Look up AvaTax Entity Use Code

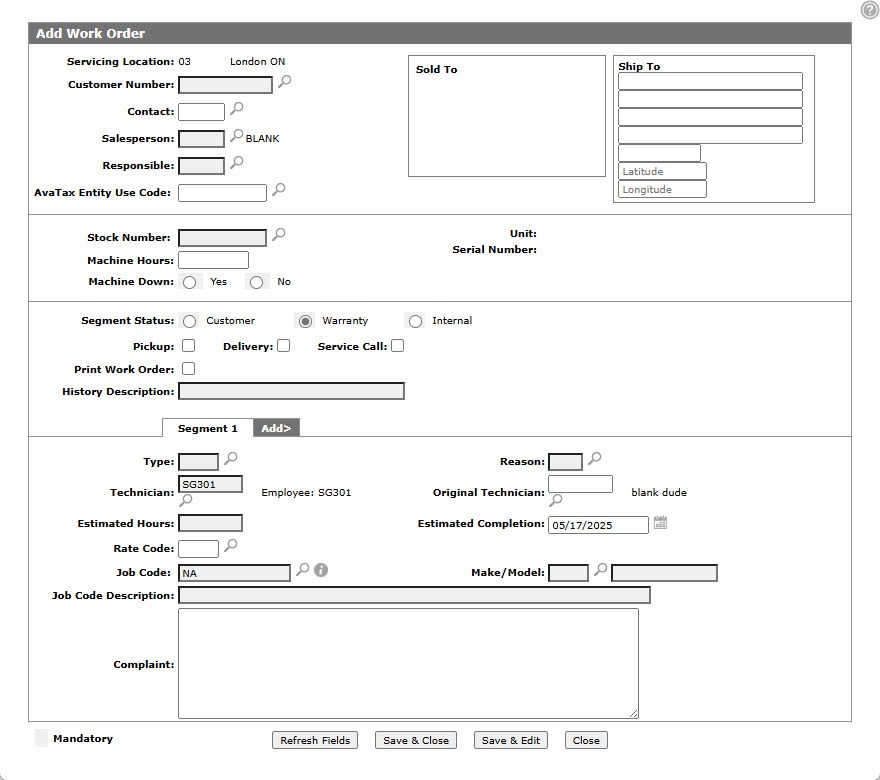click(279, 190)
